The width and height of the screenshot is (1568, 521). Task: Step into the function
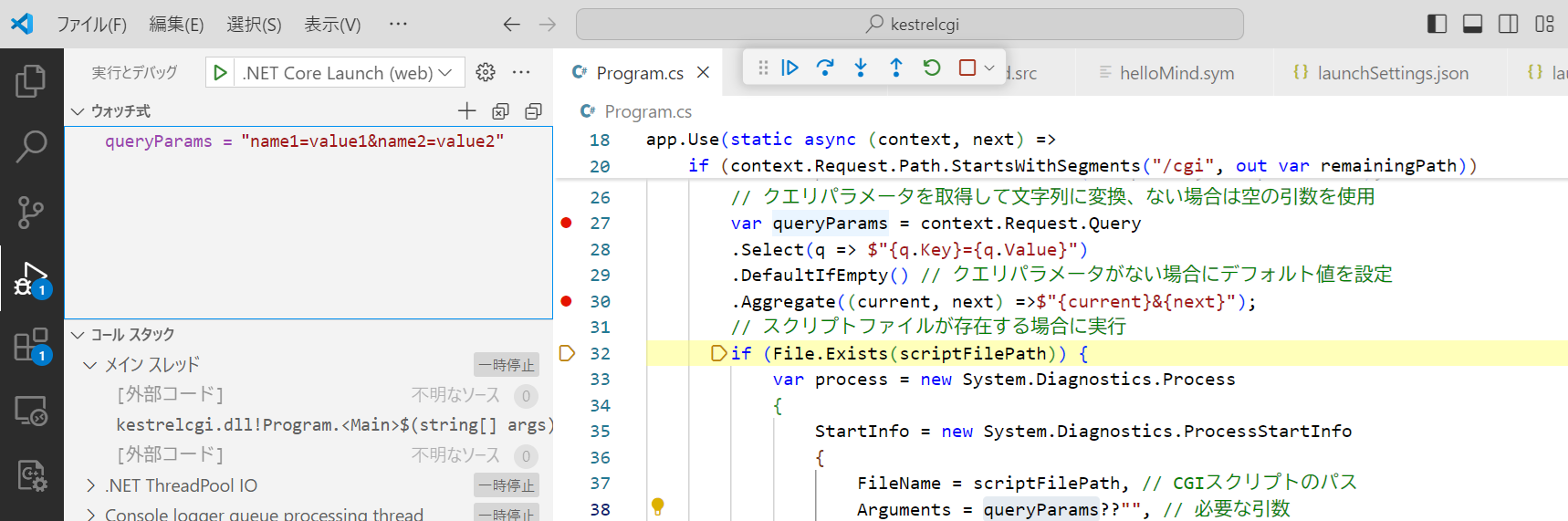tap(861, 68)
